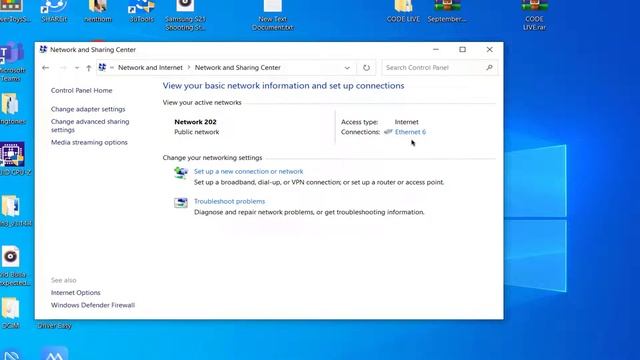Refresh the Network and Sharing Center

point(366,68)
